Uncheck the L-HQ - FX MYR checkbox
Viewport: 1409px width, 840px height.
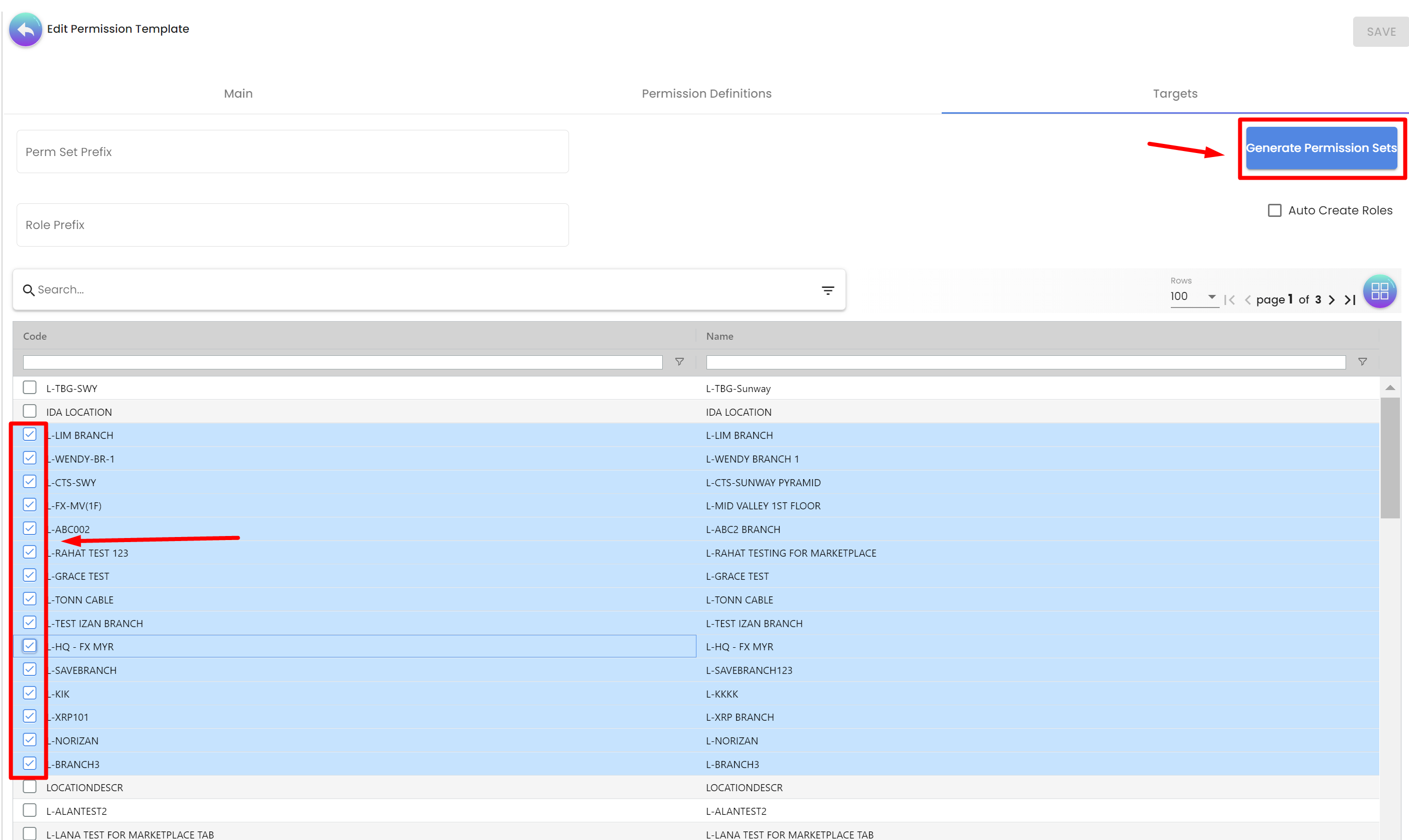pos(29,646)
